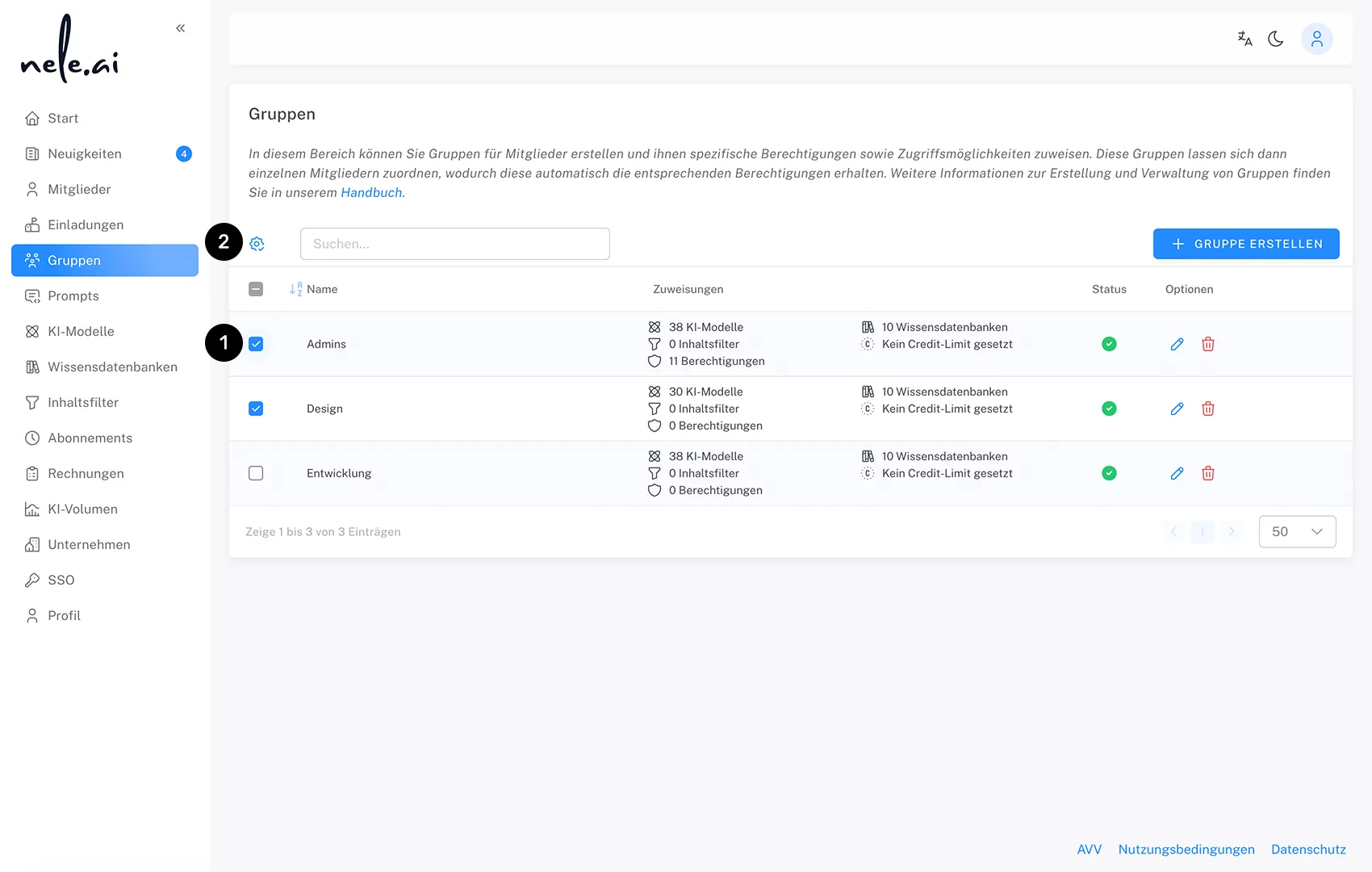This screenshot has height=872, width=1372.
Task: Open the user account avatar menu
Action: 1316,39
